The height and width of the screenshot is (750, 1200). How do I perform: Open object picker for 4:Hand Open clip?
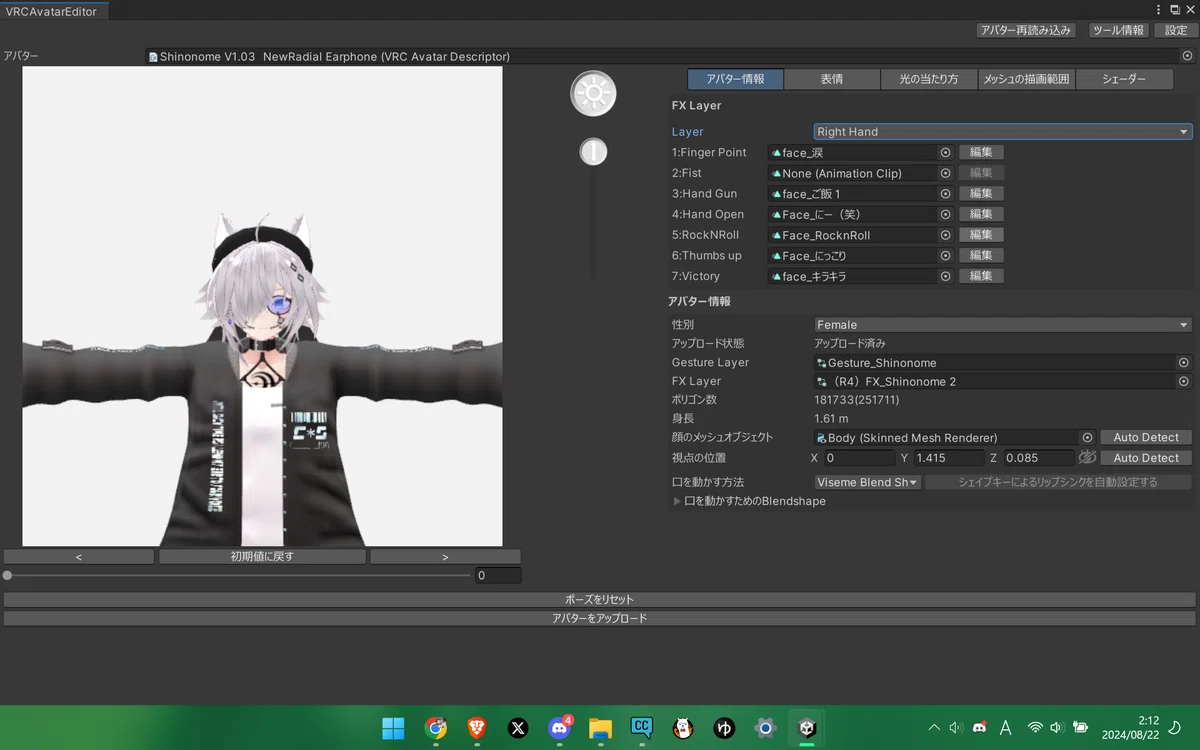[x=945, y=214]
